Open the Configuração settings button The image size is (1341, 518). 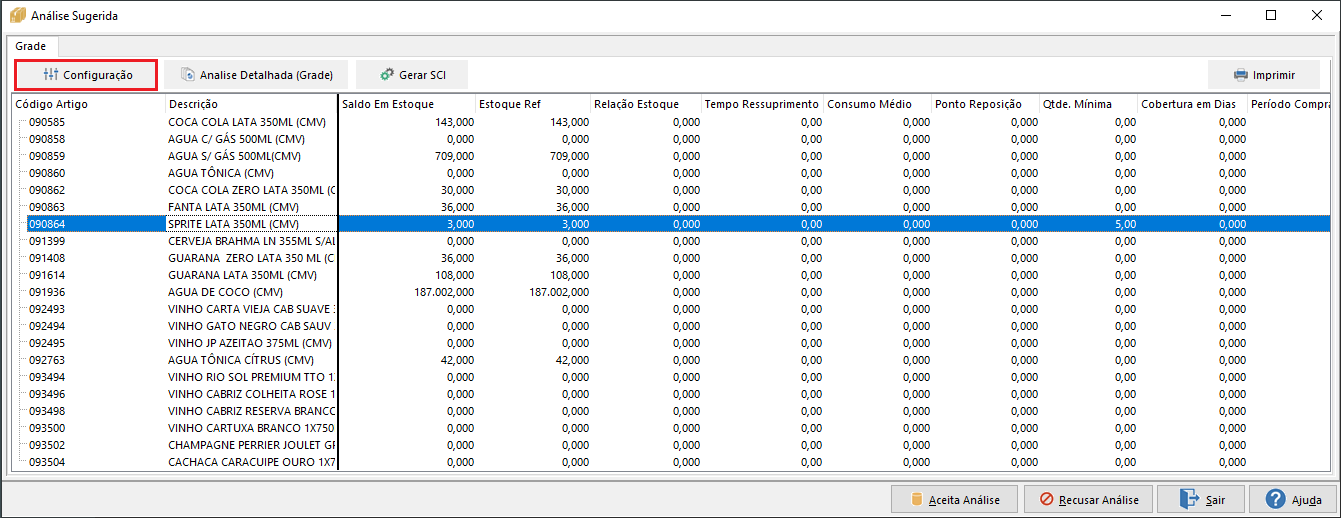(x=87, y=75)
